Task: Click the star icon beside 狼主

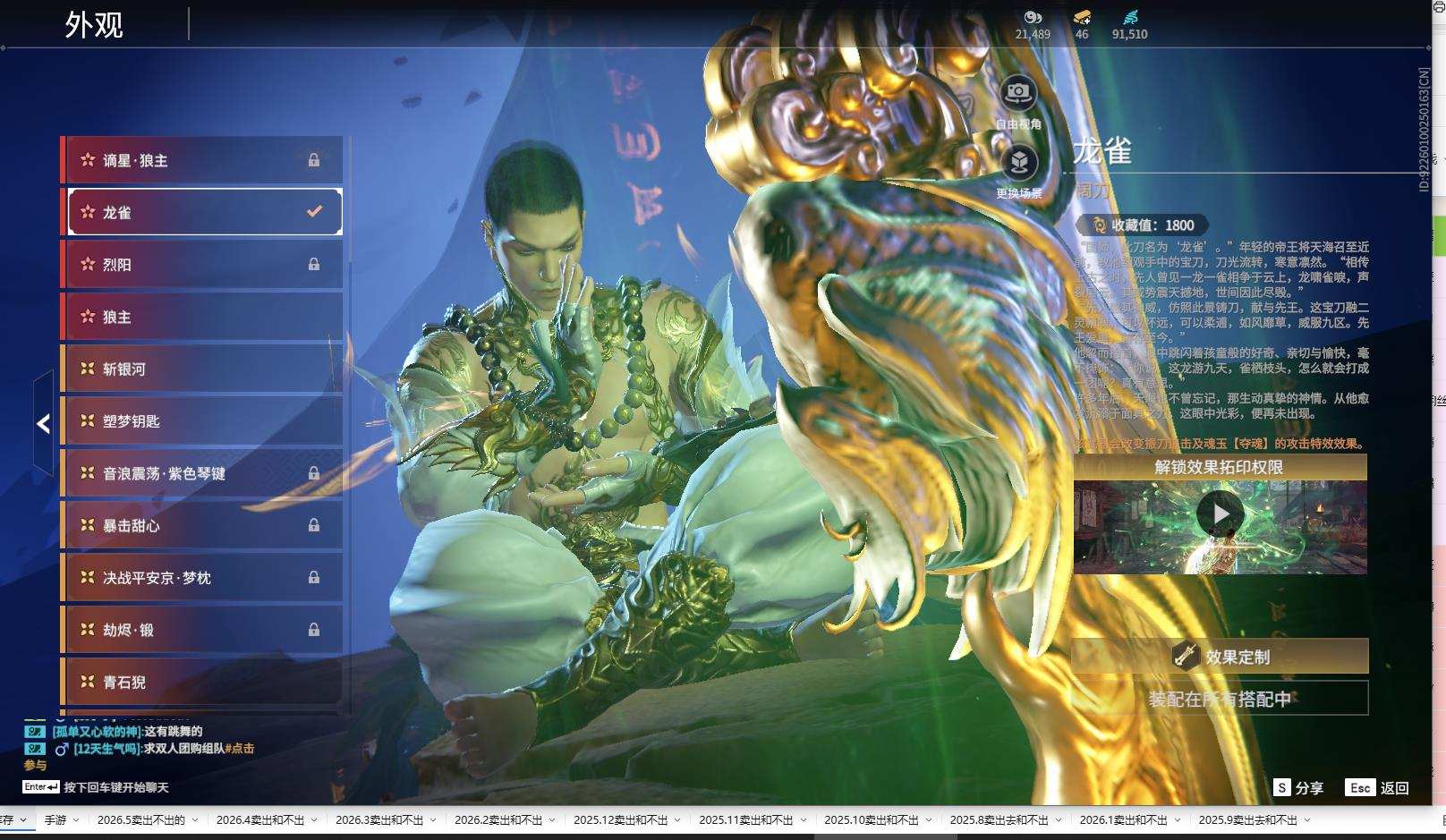Action: [x=88, y=317]
